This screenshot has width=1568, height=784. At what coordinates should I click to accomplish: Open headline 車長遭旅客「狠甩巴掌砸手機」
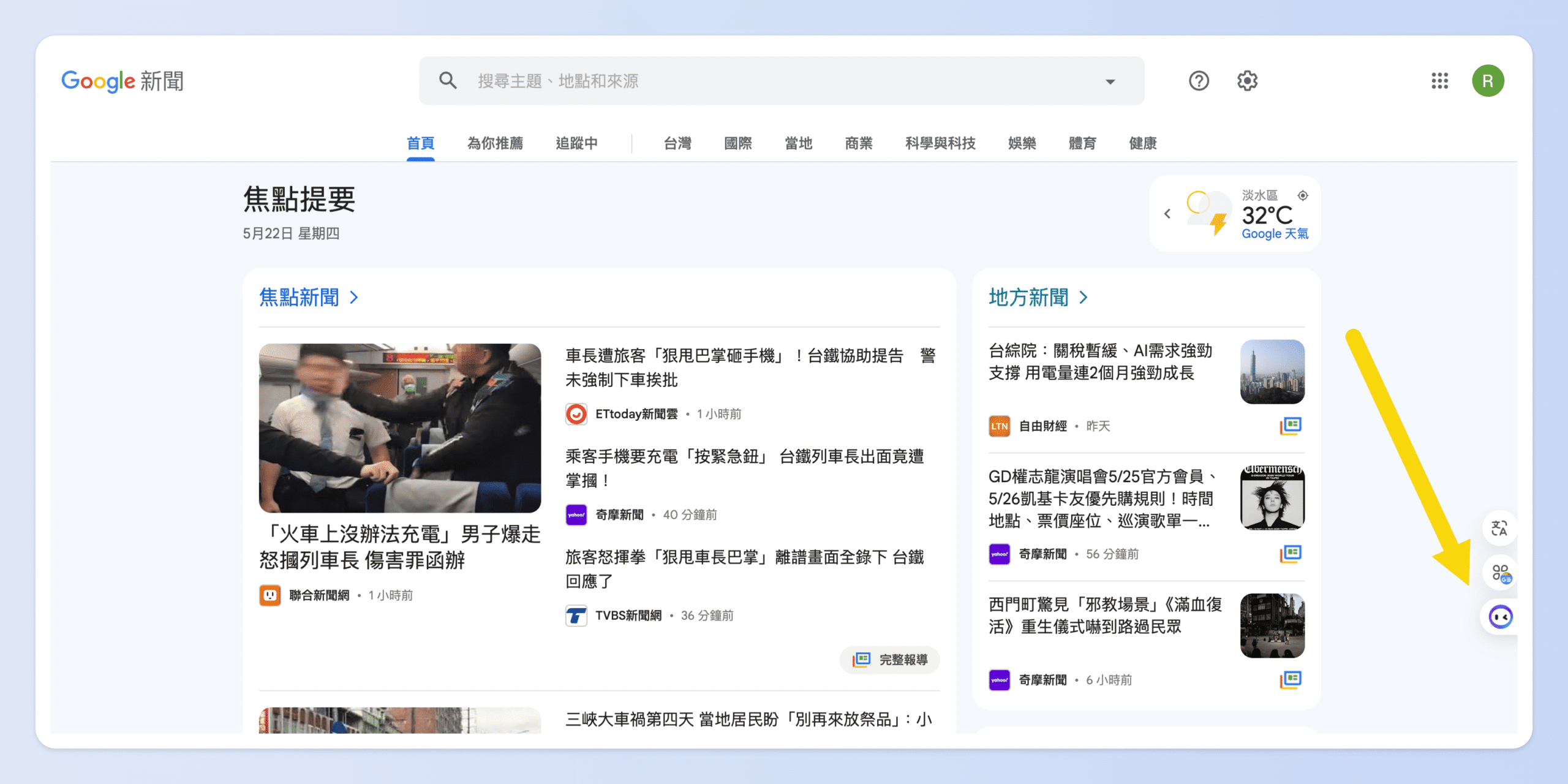pyautogui.click(x=750, y=367)
